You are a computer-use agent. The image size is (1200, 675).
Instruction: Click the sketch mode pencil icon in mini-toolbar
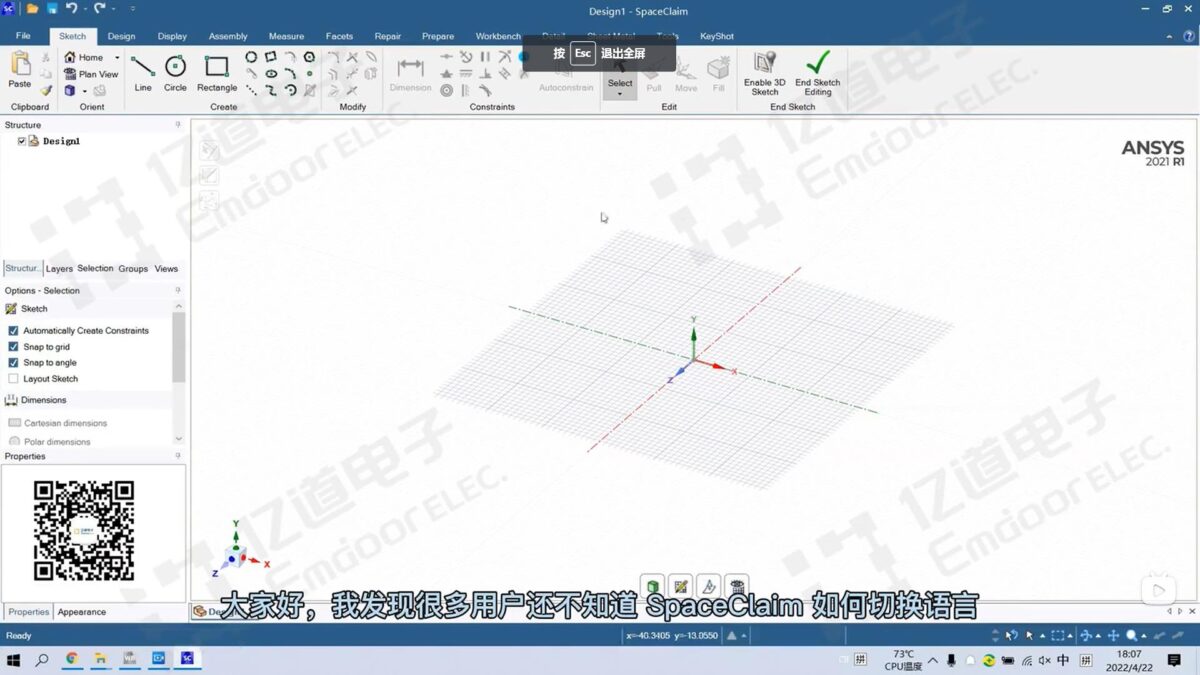(680, 586)
